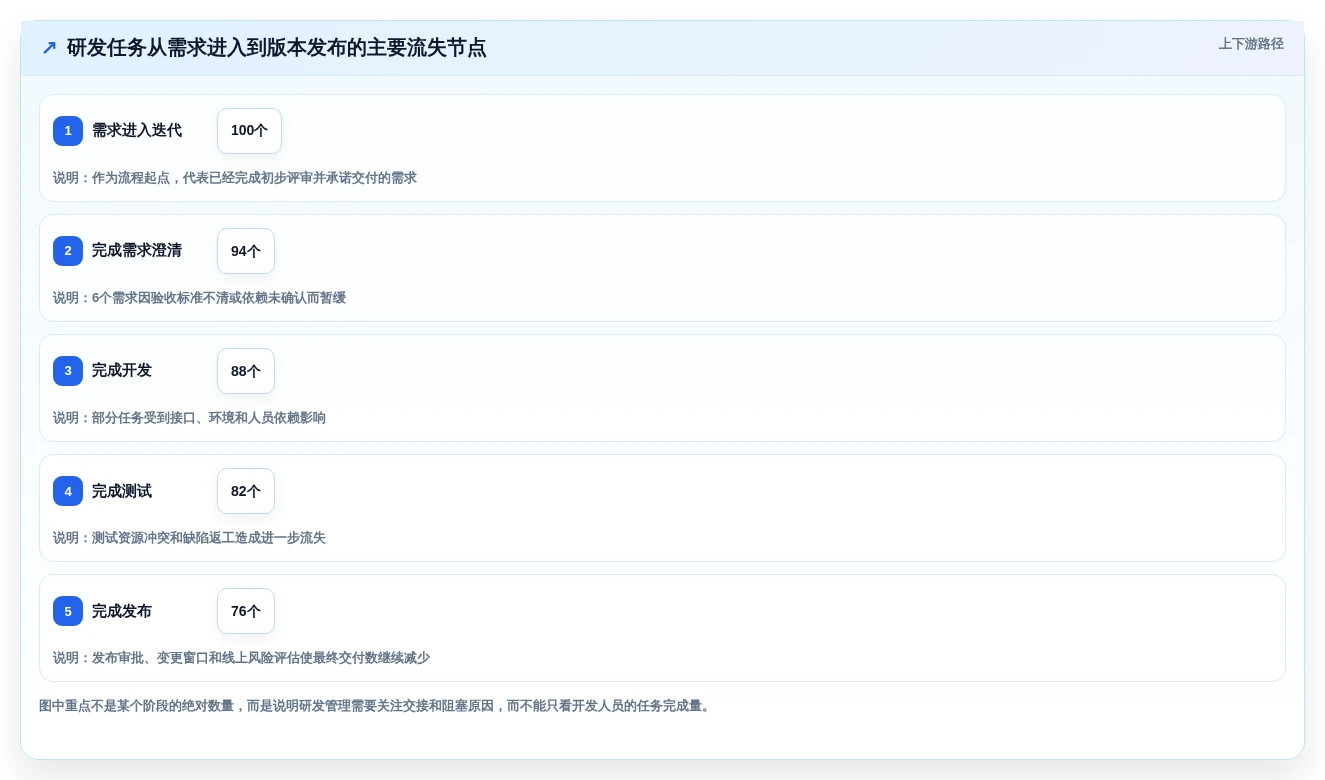This screenshot has height=780, width=1325.
Task: Click the arrow icon beside the title
Action: pyautogui.click(x=49, y=48)
